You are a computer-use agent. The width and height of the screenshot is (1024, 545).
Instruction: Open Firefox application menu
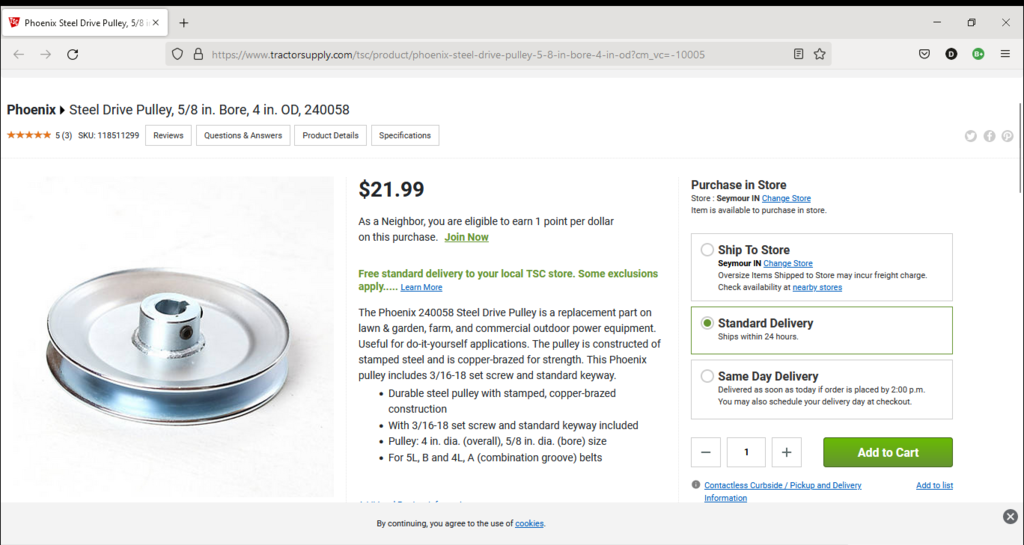(x=1005, y=54)
